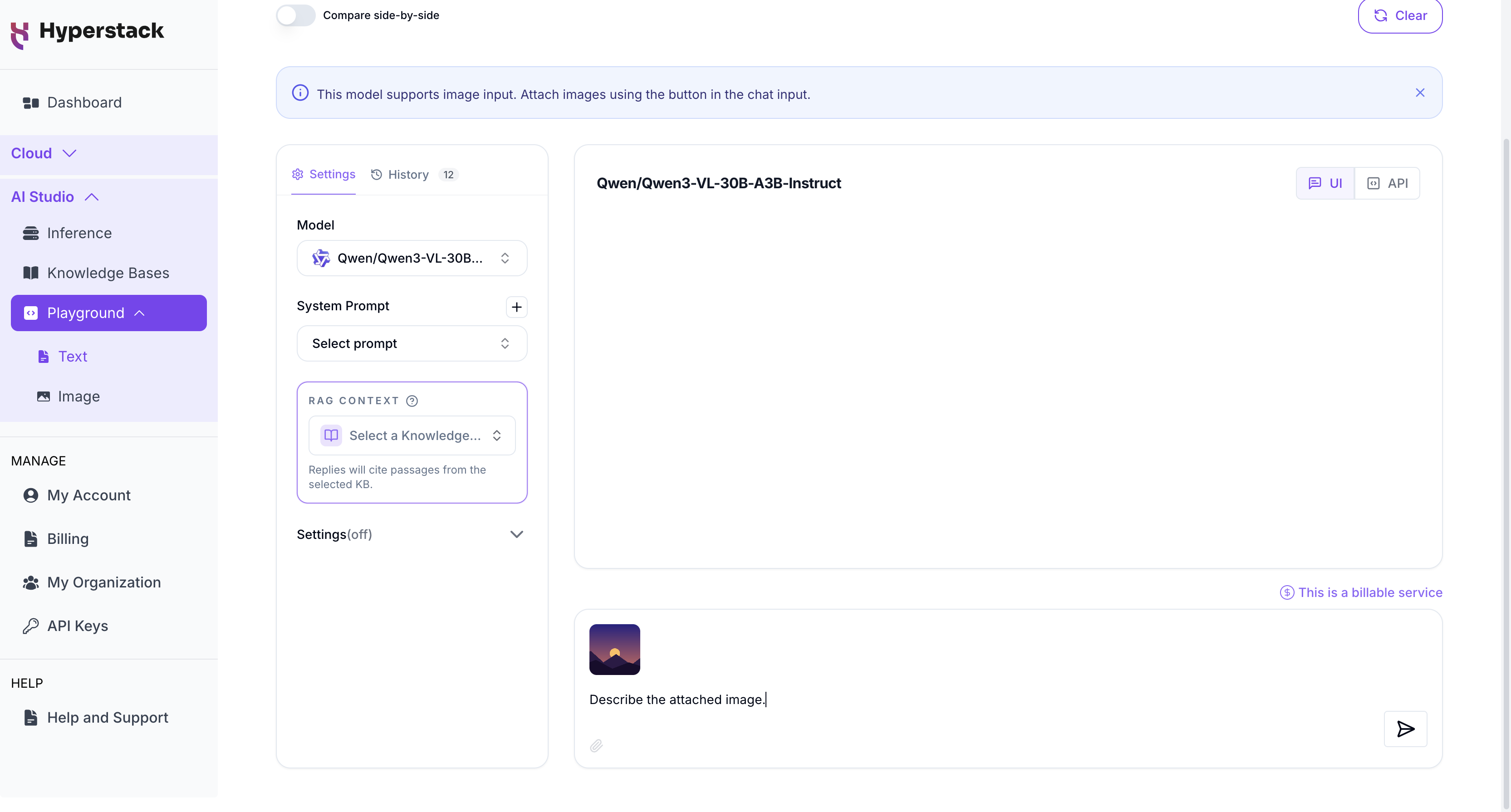This screenshot has width=1511, height=812.
Task: Click the Clear button
Action: point(1400,15)
